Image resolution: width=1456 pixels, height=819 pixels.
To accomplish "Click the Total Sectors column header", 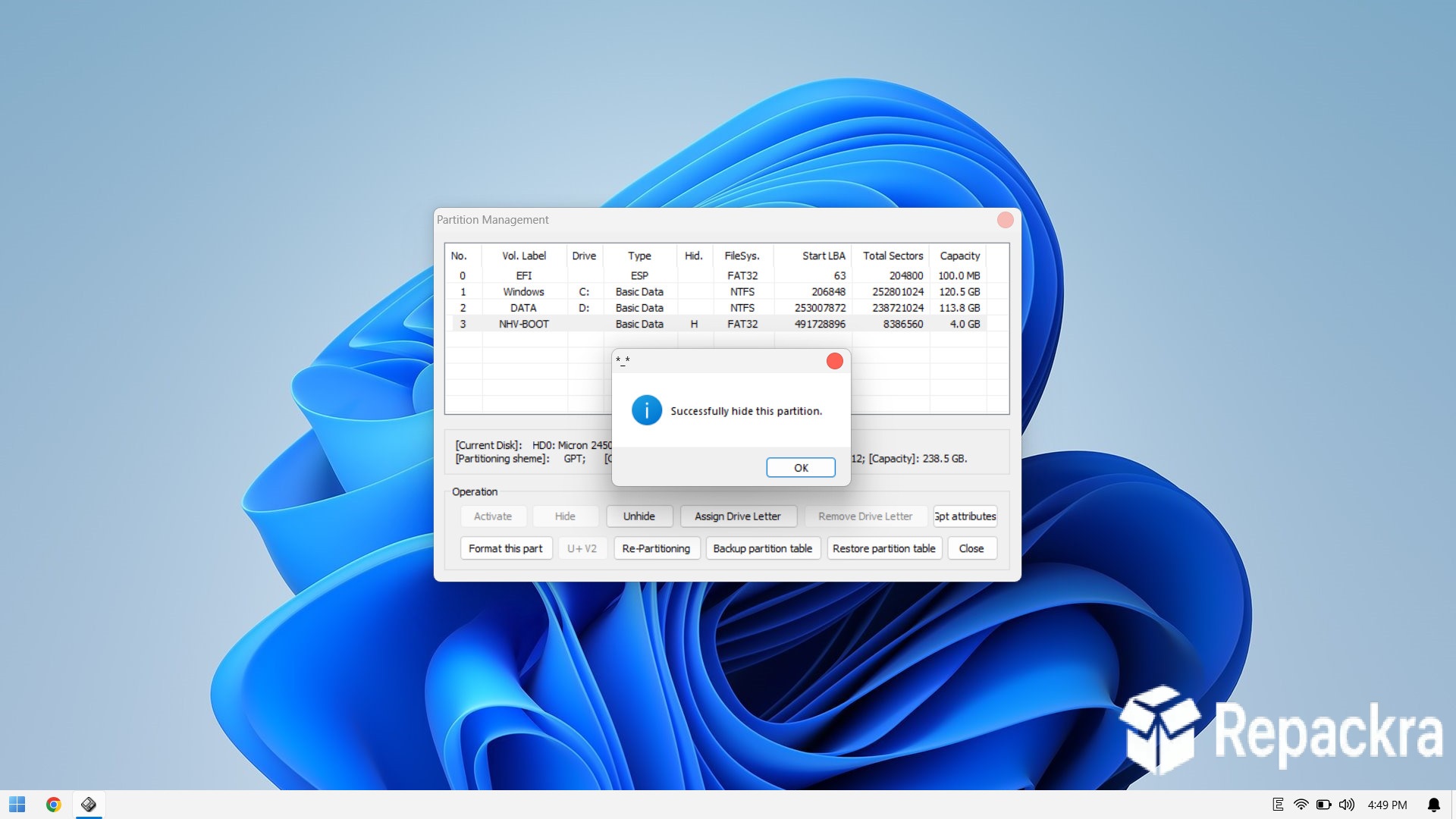I will (891, 256).
